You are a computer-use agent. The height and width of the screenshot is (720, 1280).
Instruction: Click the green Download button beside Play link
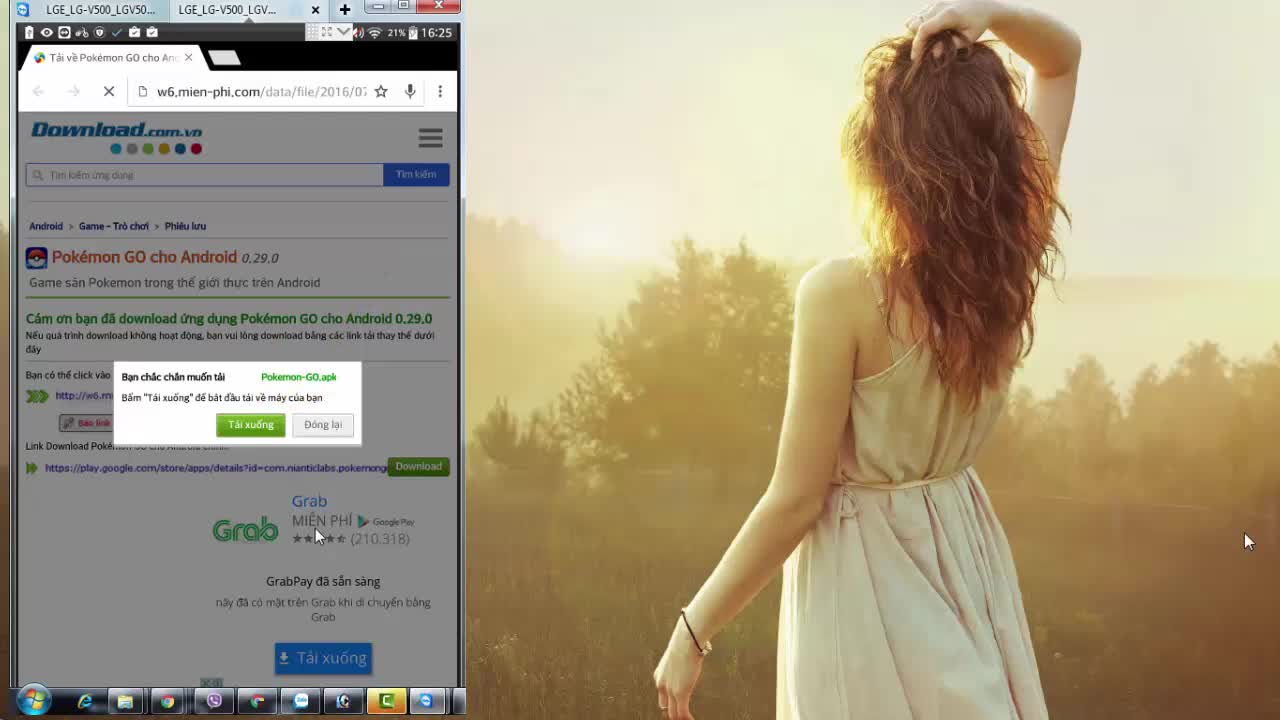418,467
